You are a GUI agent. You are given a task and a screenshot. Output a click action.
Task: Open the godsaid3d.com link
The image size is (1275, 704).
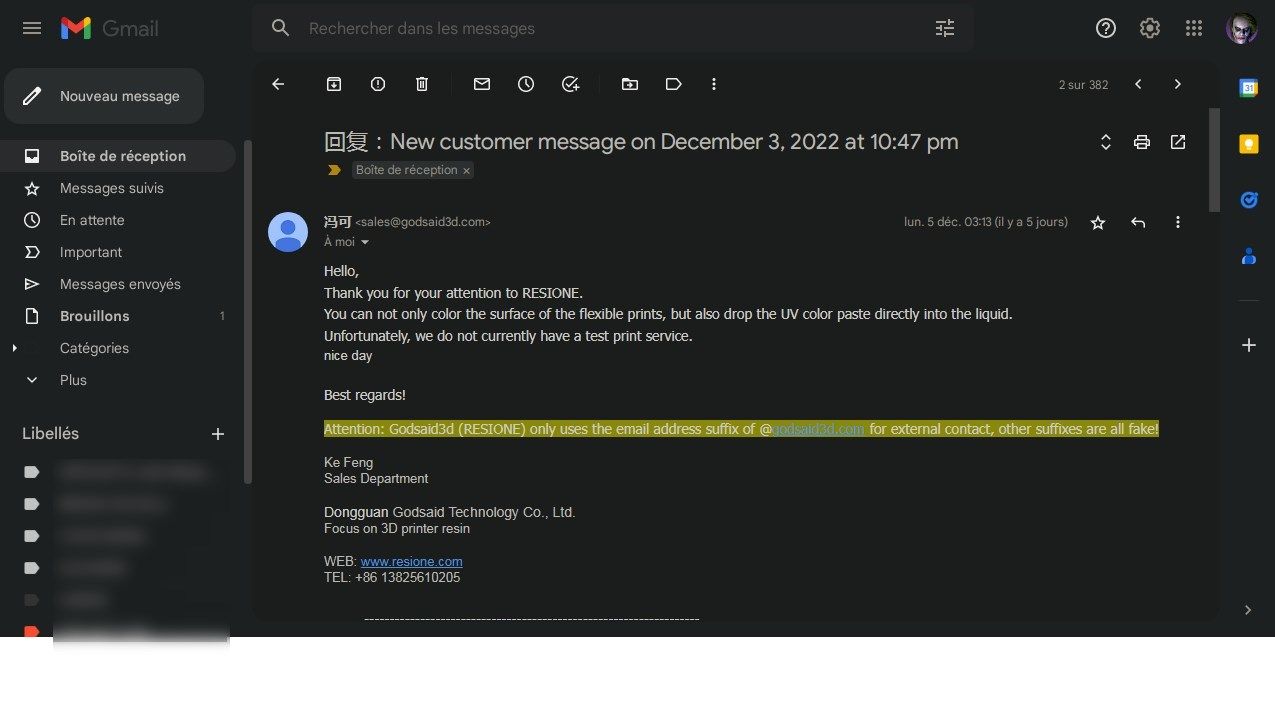tap(818, 429)
